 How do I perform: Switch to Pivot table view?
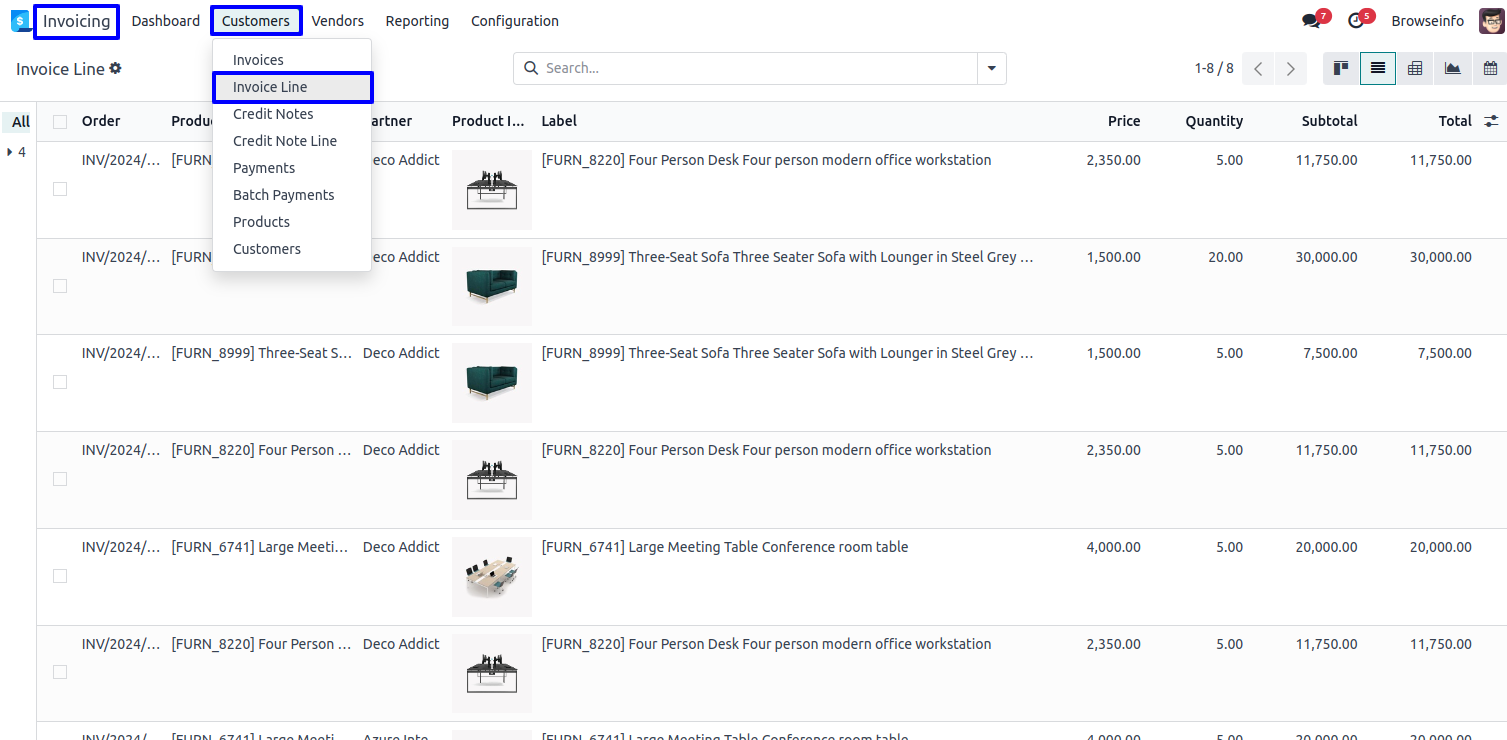pyautogui.click(x=1415, y=68)
